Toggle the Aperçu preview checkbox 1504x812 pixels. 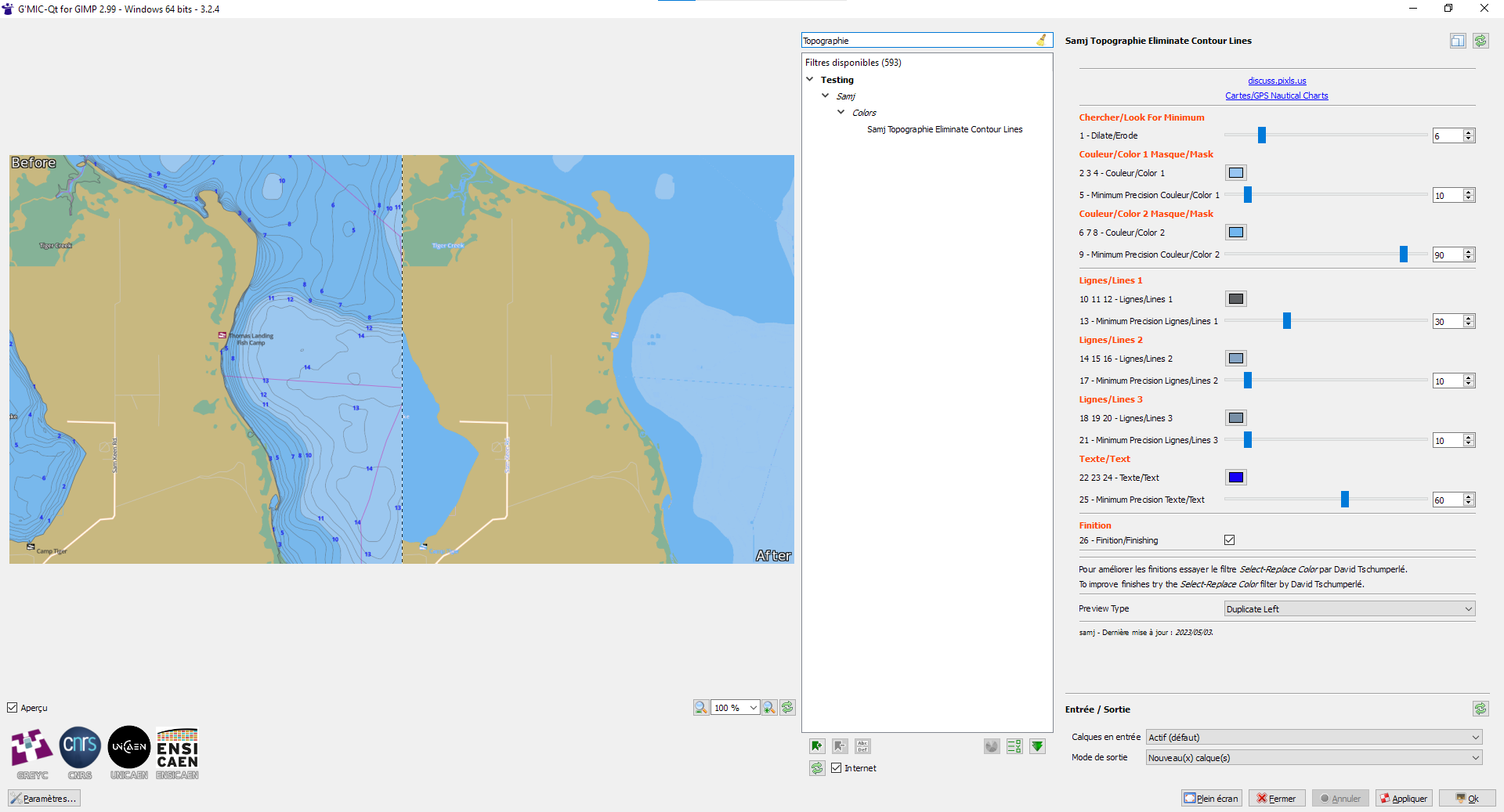pos(13,708)
